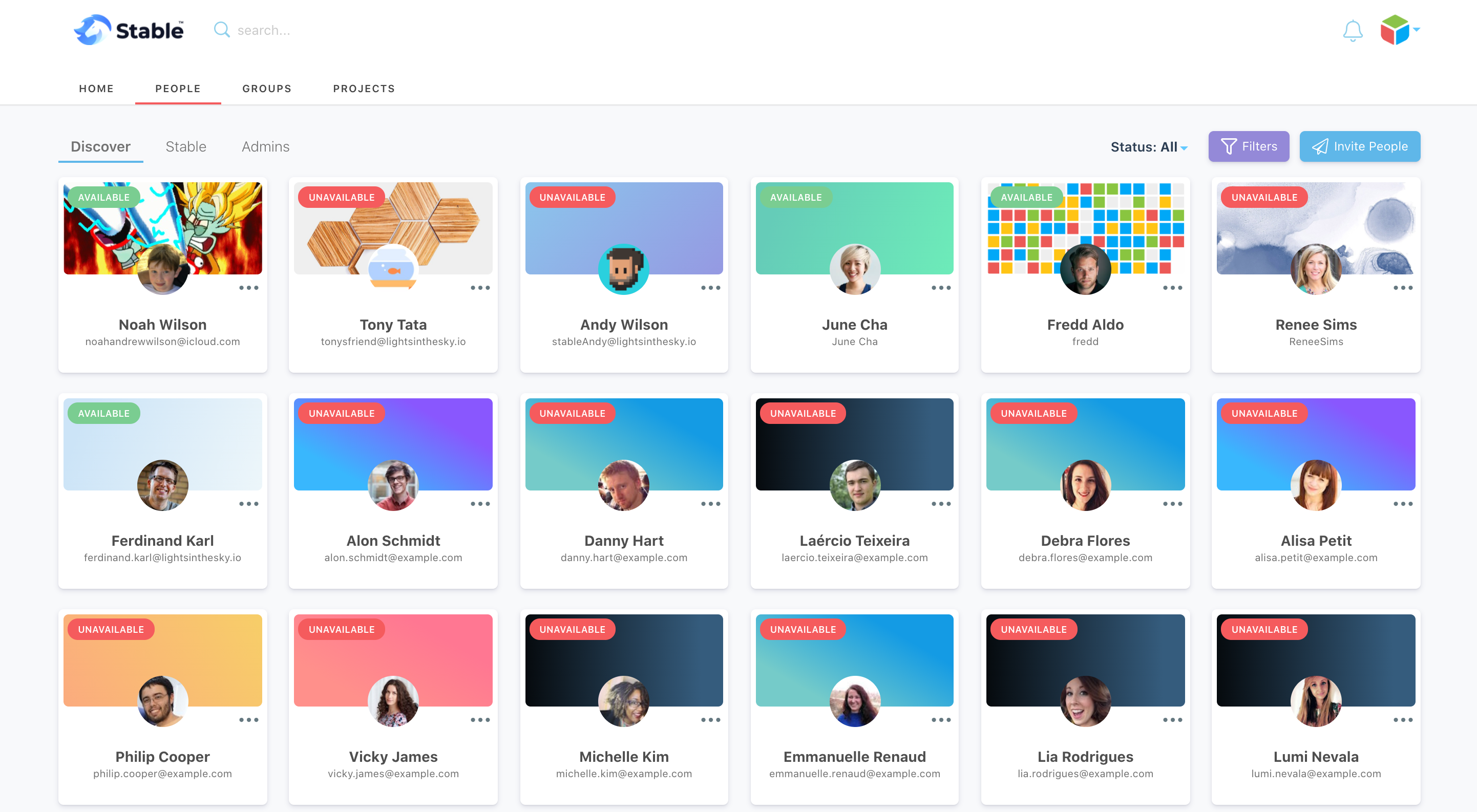
Task: Open Andy Wilson's profile name link
Action: tap(624, 325)
